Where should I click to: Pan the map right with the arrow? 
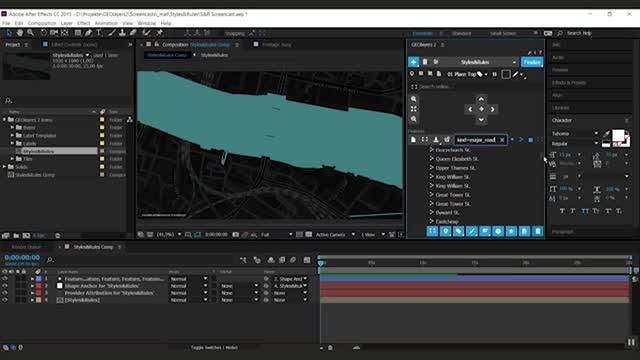(493, 109)
